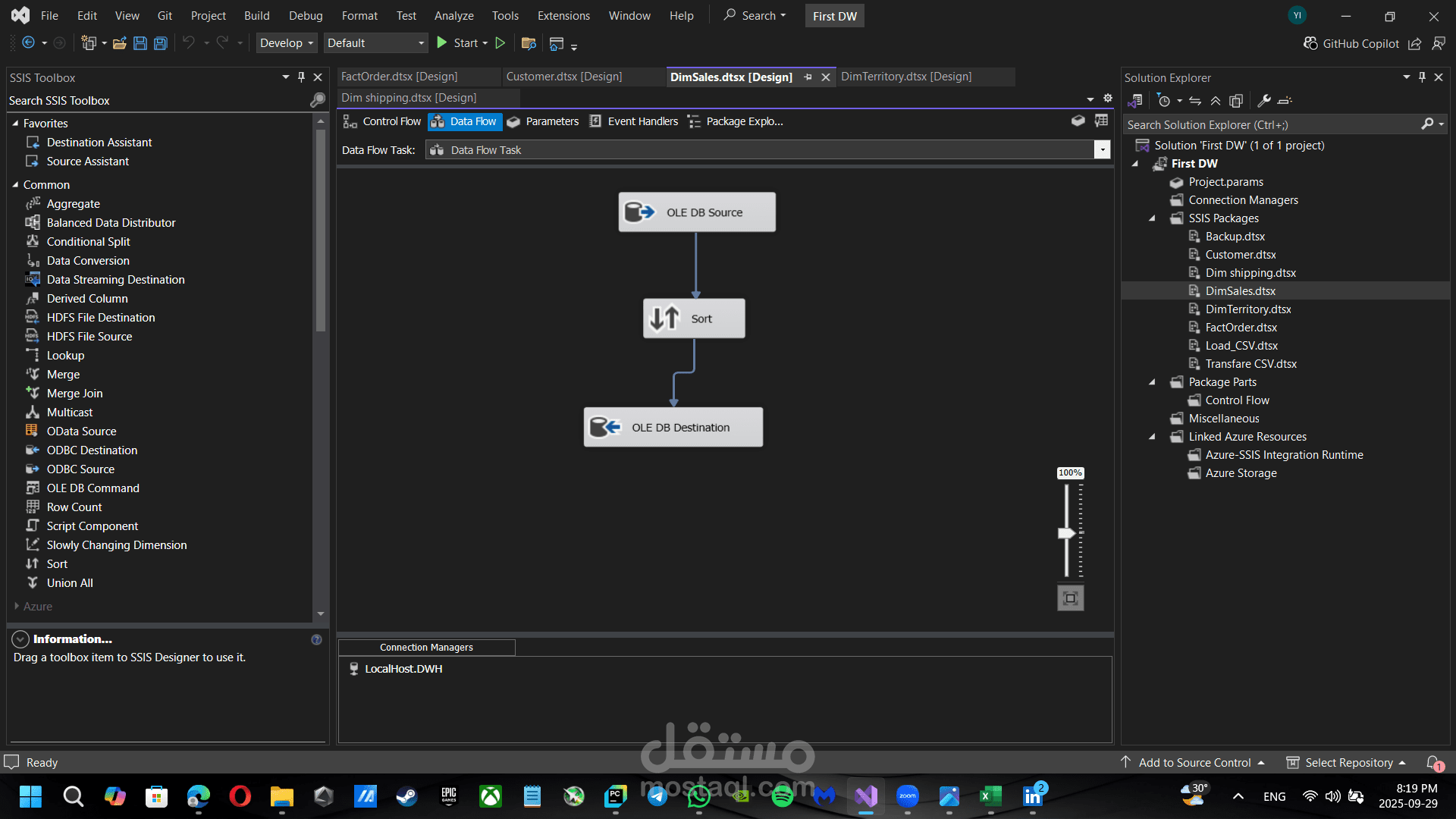Click Add to Source Control
This screenshot has width=1456, height=819.
pyautogui.click(x=1194, y=763)
